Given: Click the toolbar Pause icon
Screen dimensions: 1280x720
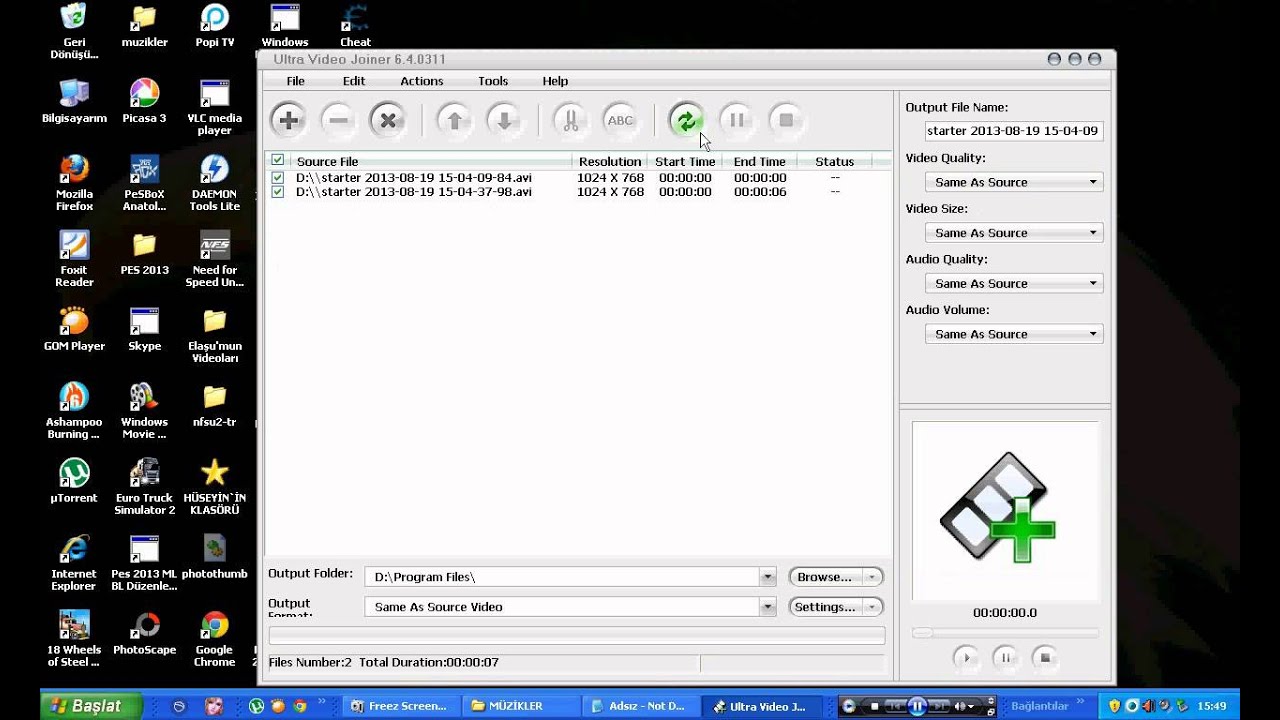Looking at the screenshot, I should [x=736, y=121].
